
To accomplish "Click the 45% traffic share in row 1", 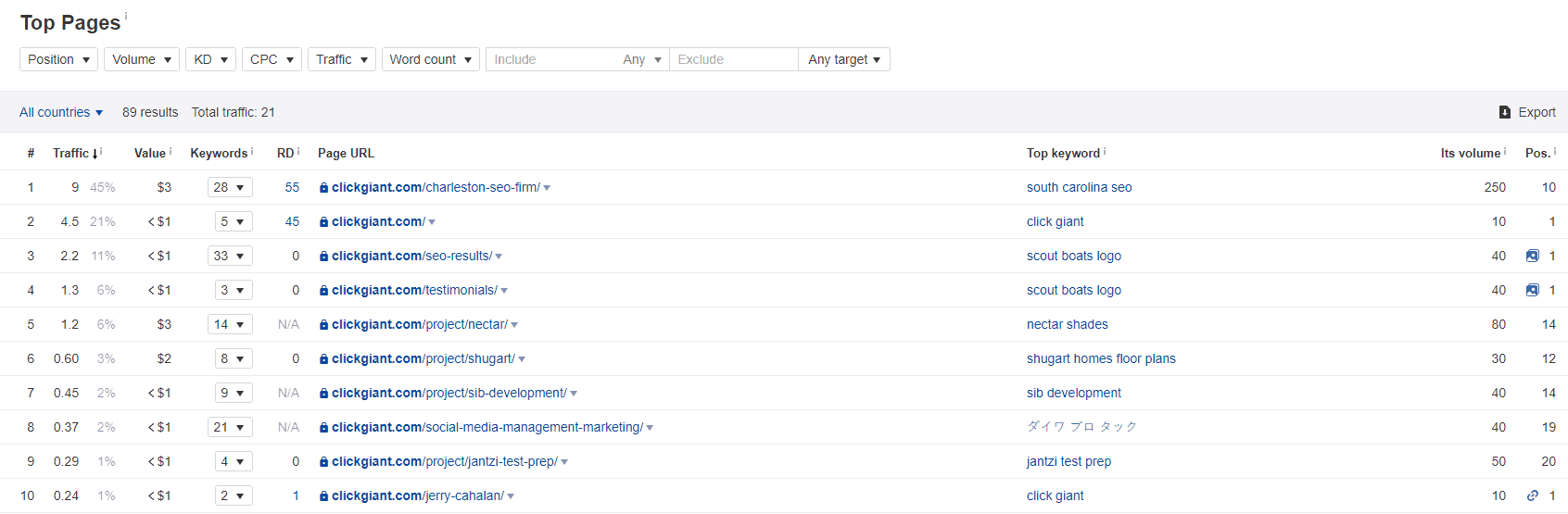I will pos(103,187).
